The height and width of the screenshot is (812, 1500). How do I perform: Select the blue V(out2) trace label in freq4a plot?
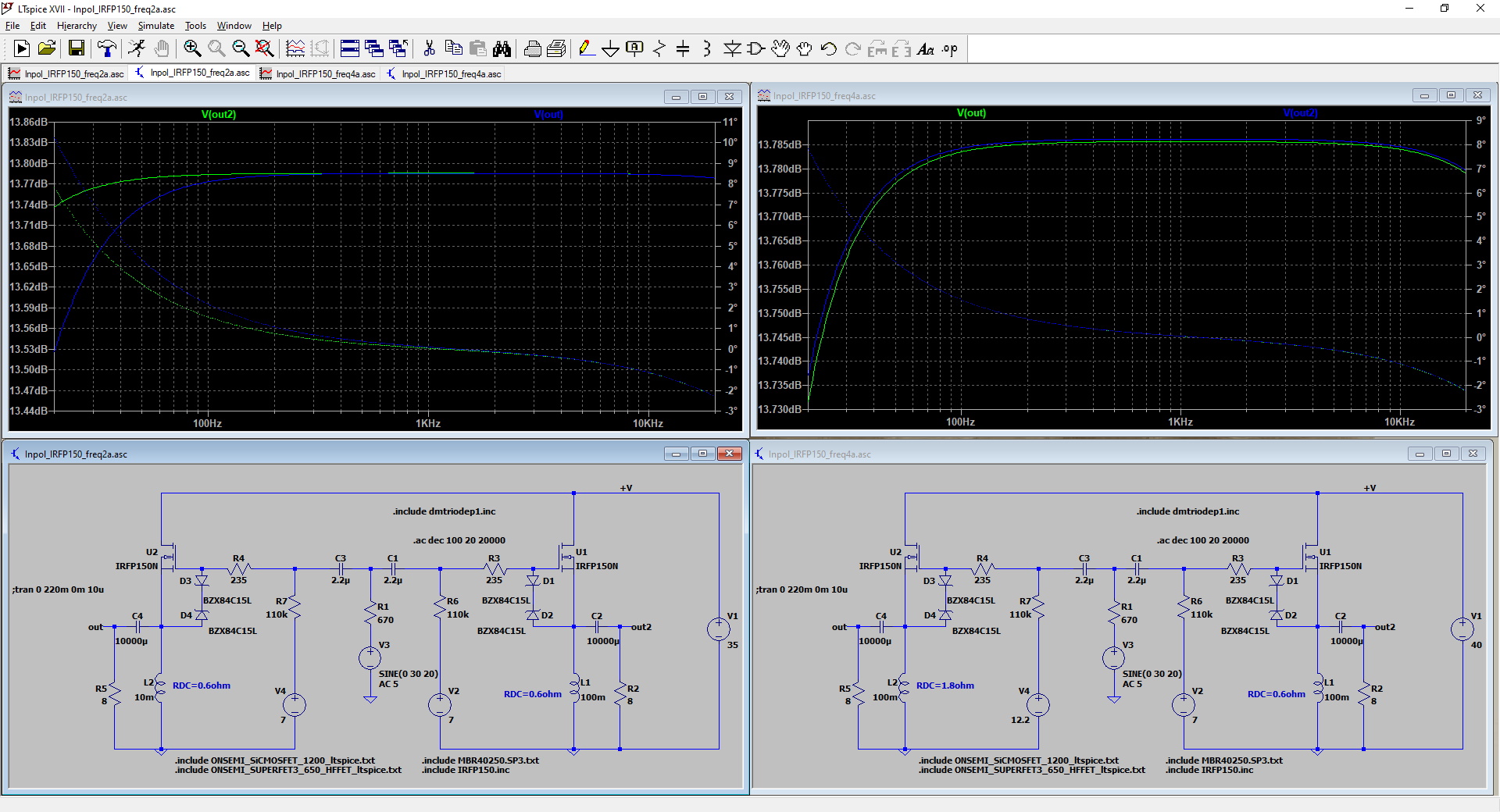pyautogui.click(x=1300, y=112)
